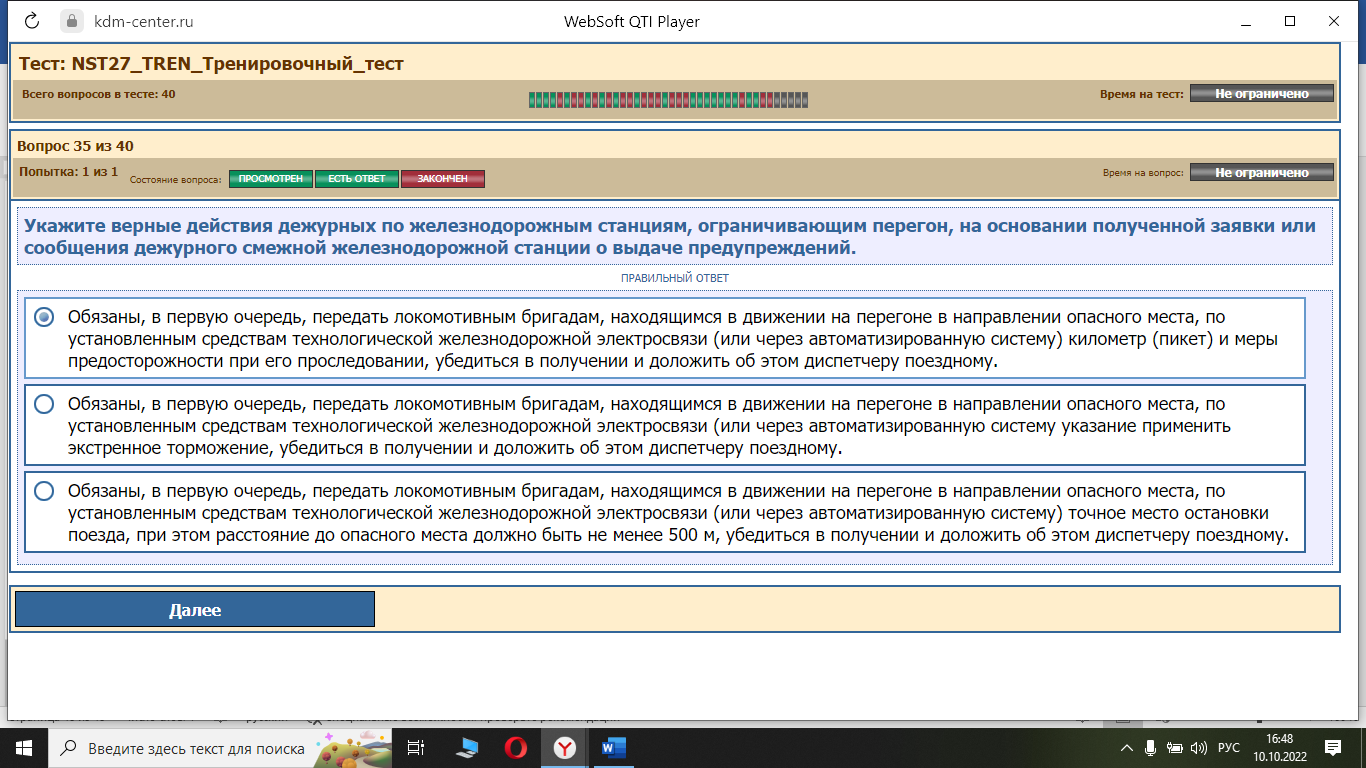Switch to Yandex Browser in taskbar
The image size is (1366, 768).
point(565,747)
